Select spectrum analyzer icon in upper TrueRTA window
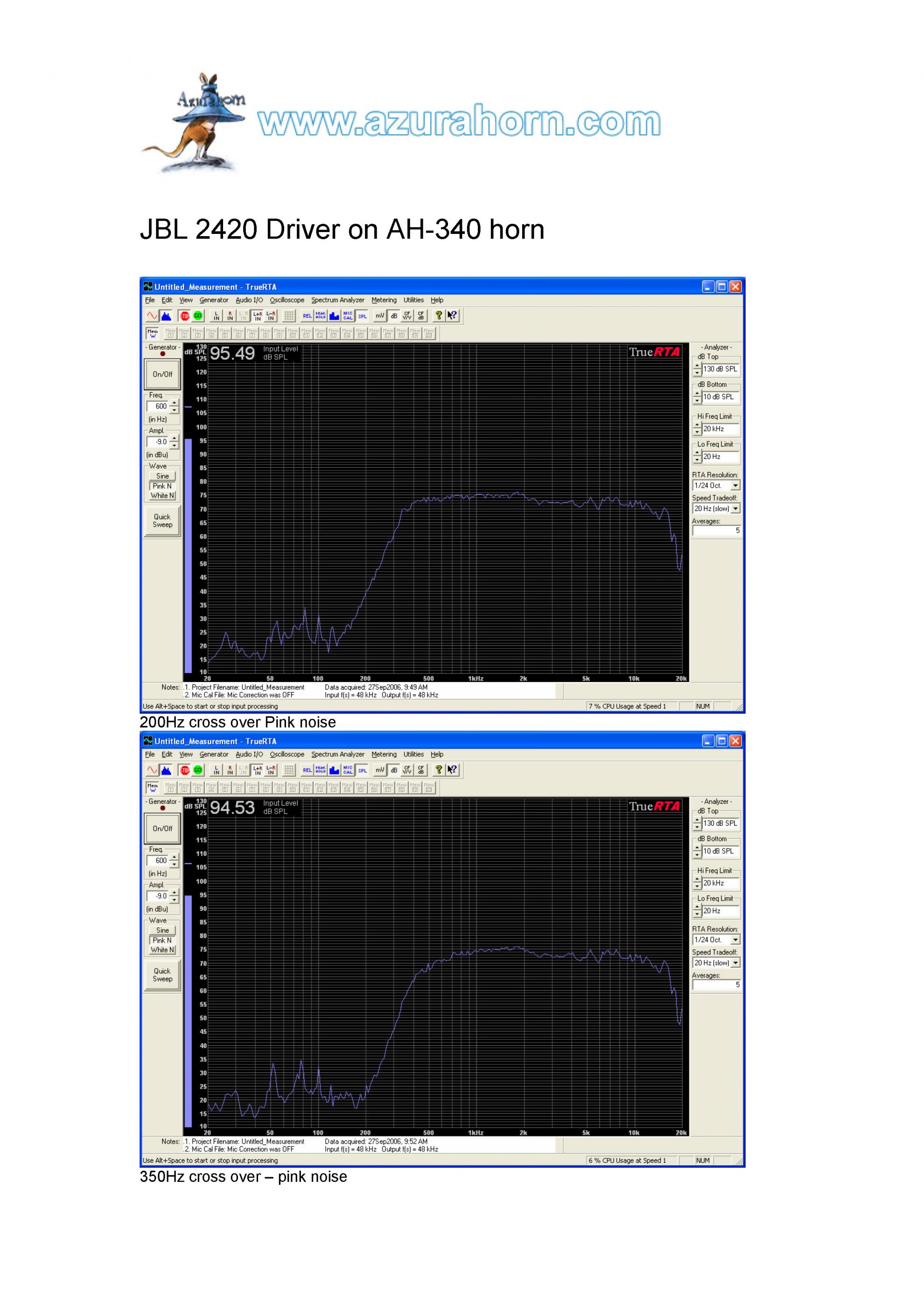Viewport: 924px width, 1307px height. pyautogui.click(x=166, y=316)
